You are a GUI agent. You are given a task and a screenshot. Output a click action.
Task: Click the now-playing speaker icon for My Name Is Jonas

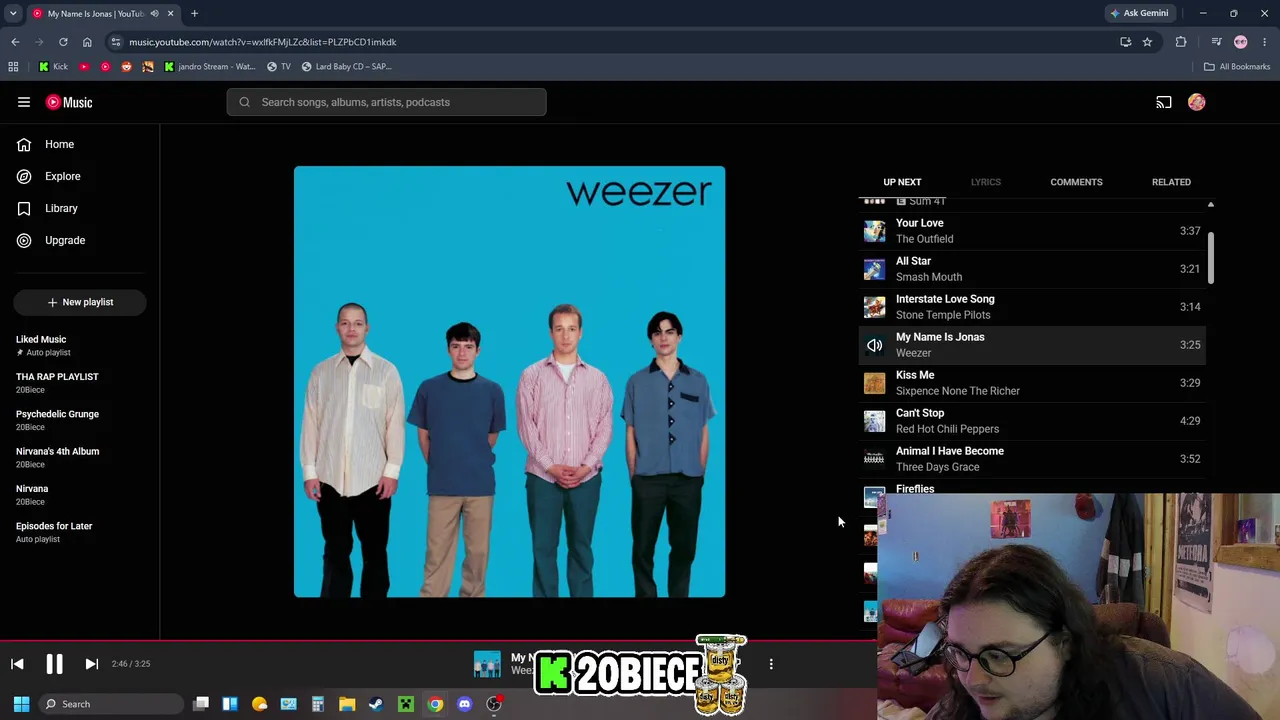tap(875, 345)
